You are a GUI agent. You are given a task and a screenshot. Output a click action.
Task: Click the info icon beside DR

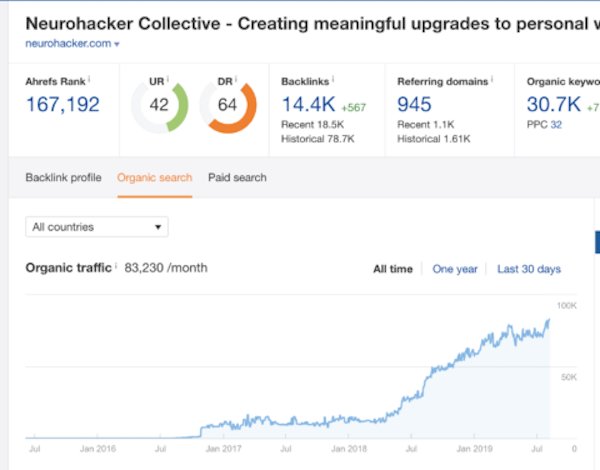(x=236, y=79)
